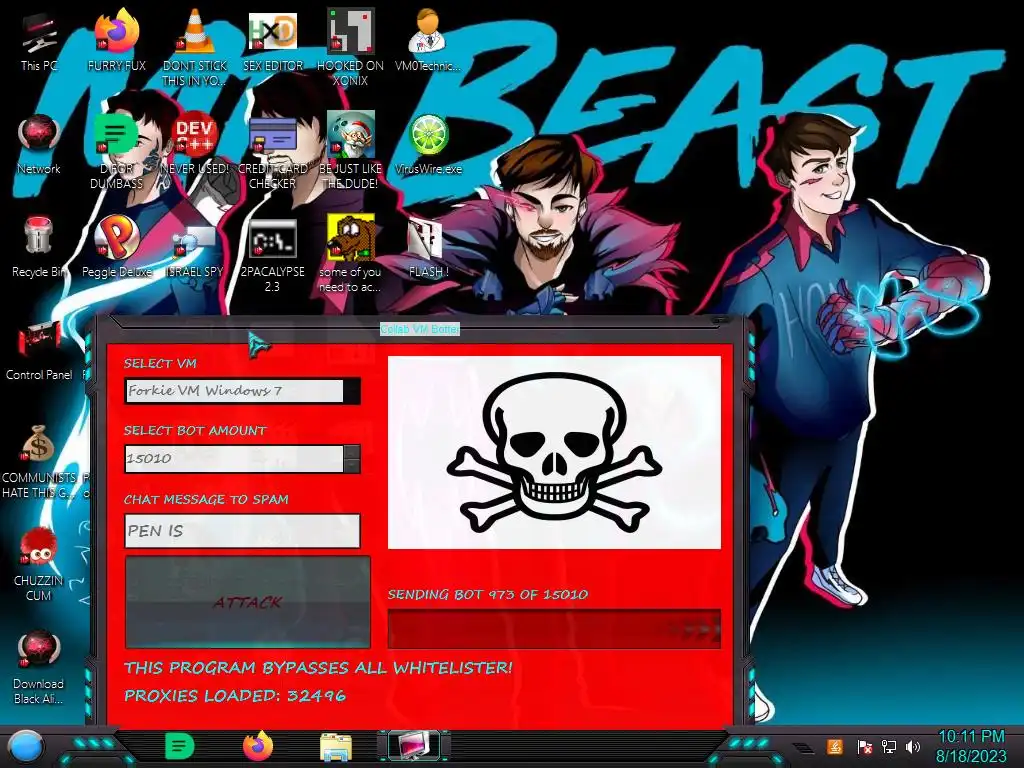Open the VLC cone desktop shortcut
Image resolution: width=1024 pixels, height=768 pixels.
coord(195,47)
